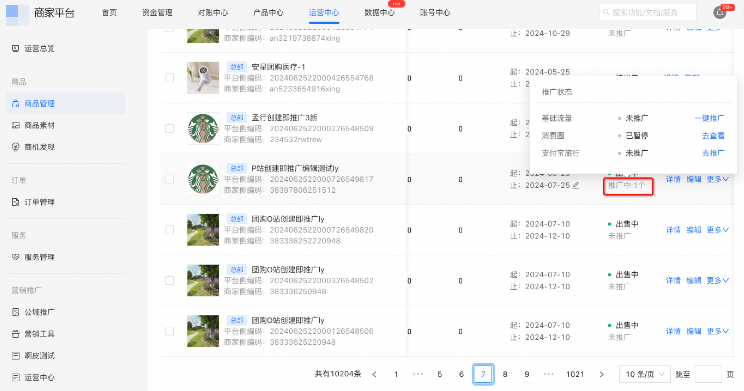This screenshot has width=744, height=391.
Task: Open the hair dryer product thumbnail
Action: [203, 78]
